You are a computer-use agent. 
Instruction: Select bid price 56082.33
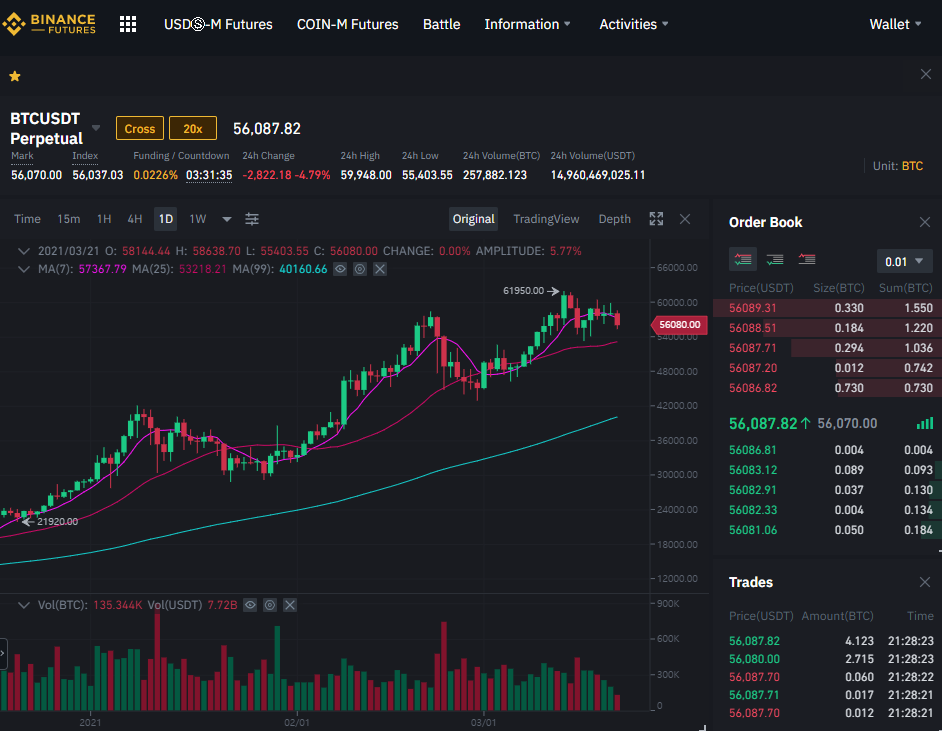coord(752,510)
